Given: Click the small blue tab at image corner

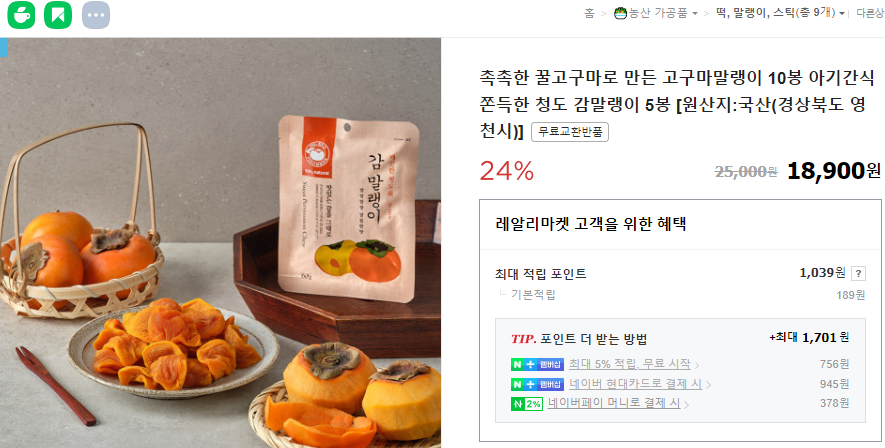Looking at the screenshot, I should pyautogui.click(x=4, y=47).
